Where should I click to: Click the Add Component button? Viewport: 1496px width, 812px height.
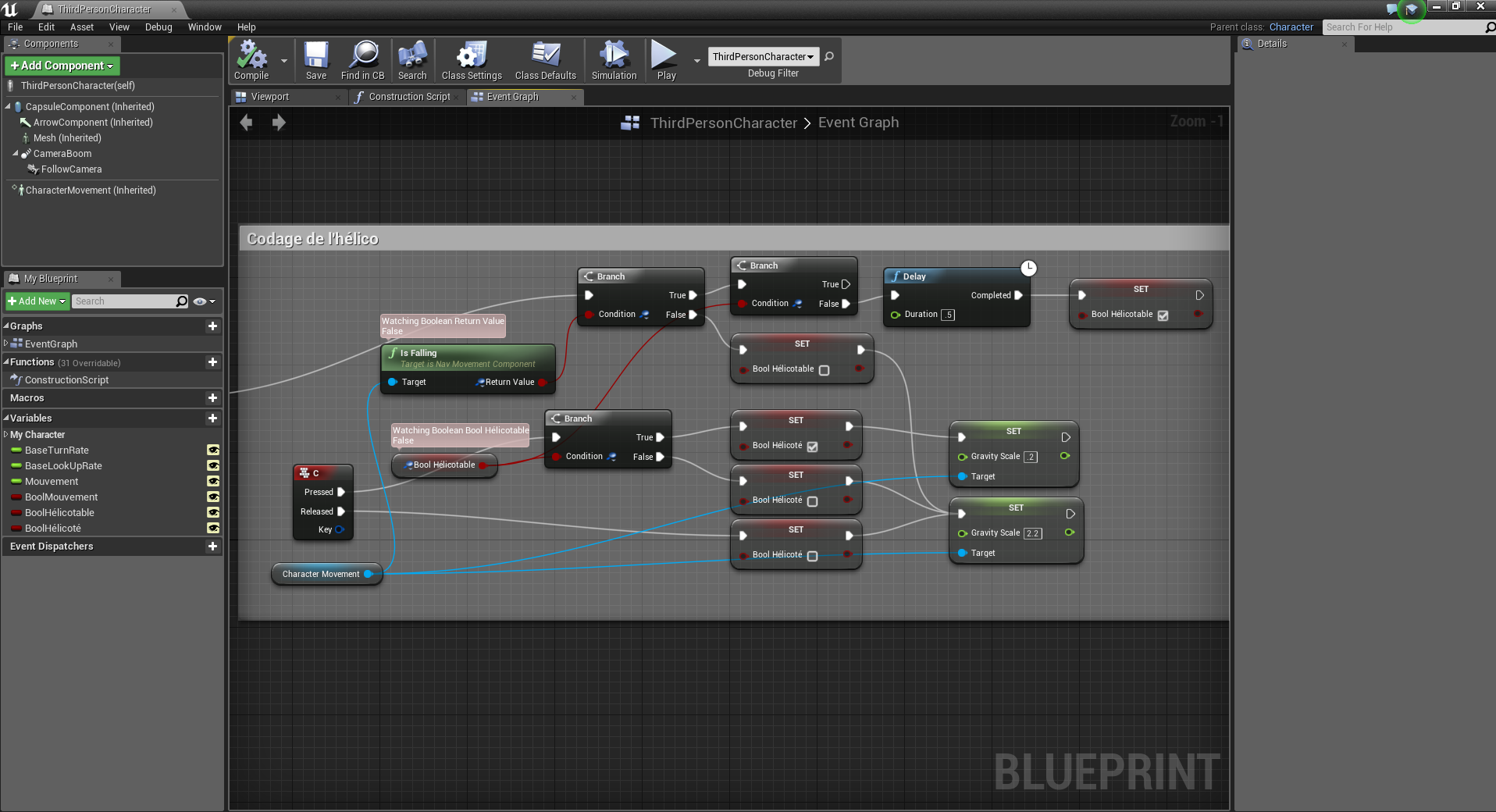point(62,66)
